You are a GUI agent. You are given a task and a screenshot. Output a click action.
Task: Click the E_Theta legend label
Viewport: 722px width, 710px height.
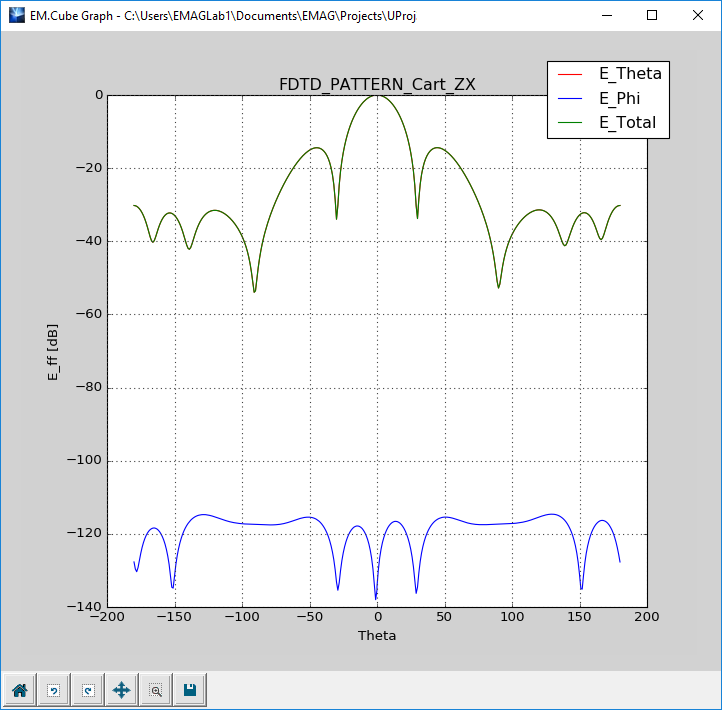629,73
